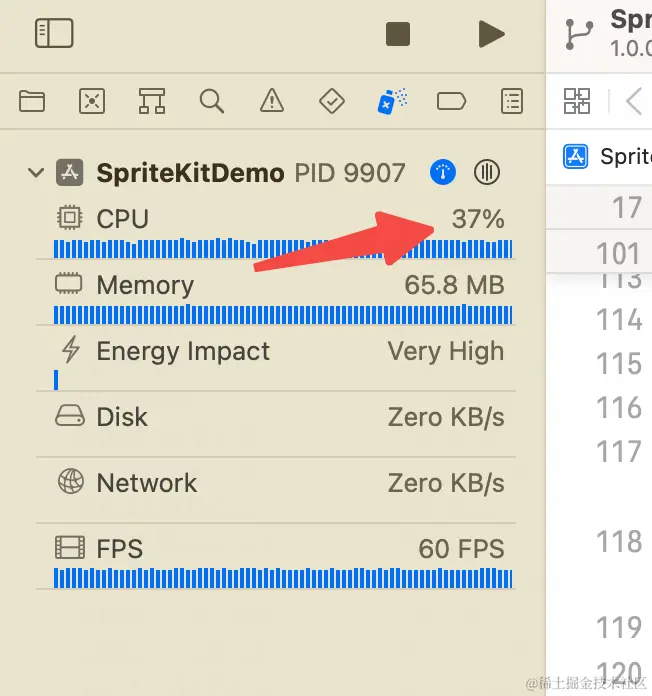Open the Project navigator folder icon
Screen dimensions: 652x696
coord(32,100)
